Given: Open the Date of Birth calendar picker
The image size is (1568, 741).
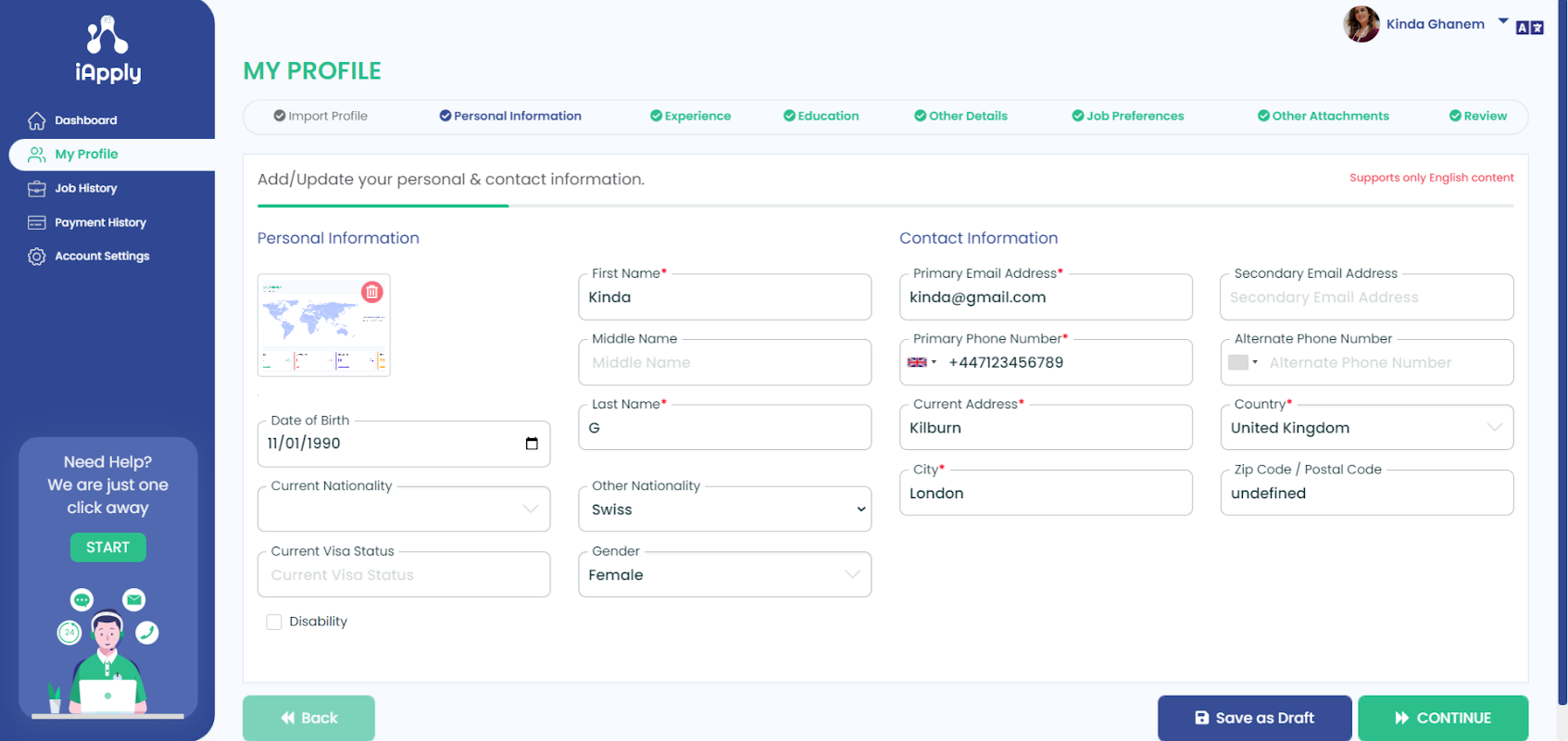Looking at the screenshot, I should point(532,444).
